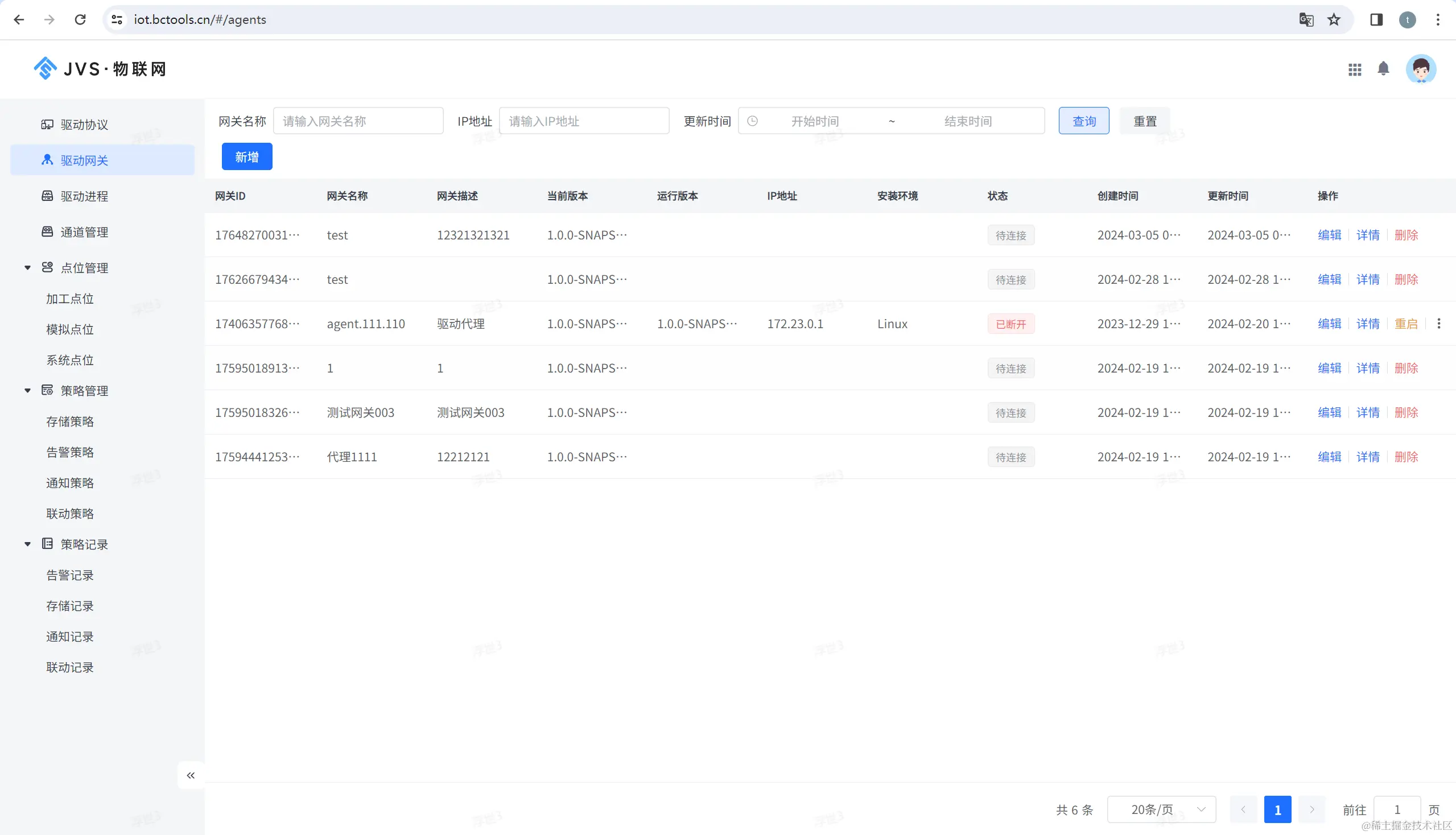Open the 20条/页 page size dropdown
The width and height of the screenshot is (1456, 835).
point(1161,809)
